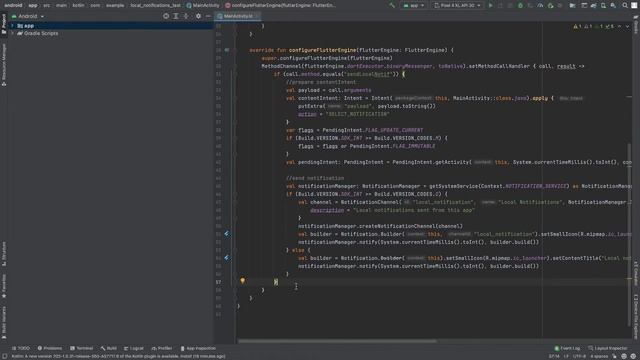Open Project panel settings gear
The width and height of the screenshot is (640, 360).
point(198,16)
